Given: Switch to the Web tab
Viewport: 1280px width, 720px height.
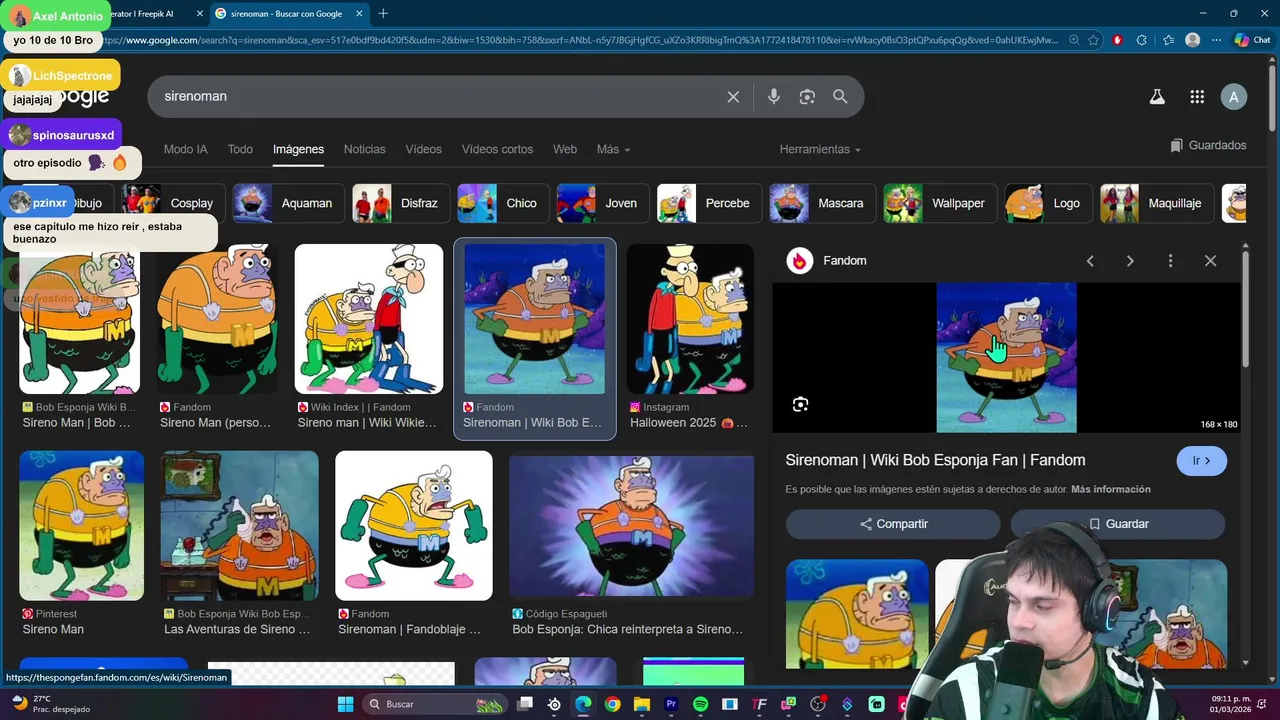Looking at the screenshot, I should pyautogui.click(x=565, y=149).
